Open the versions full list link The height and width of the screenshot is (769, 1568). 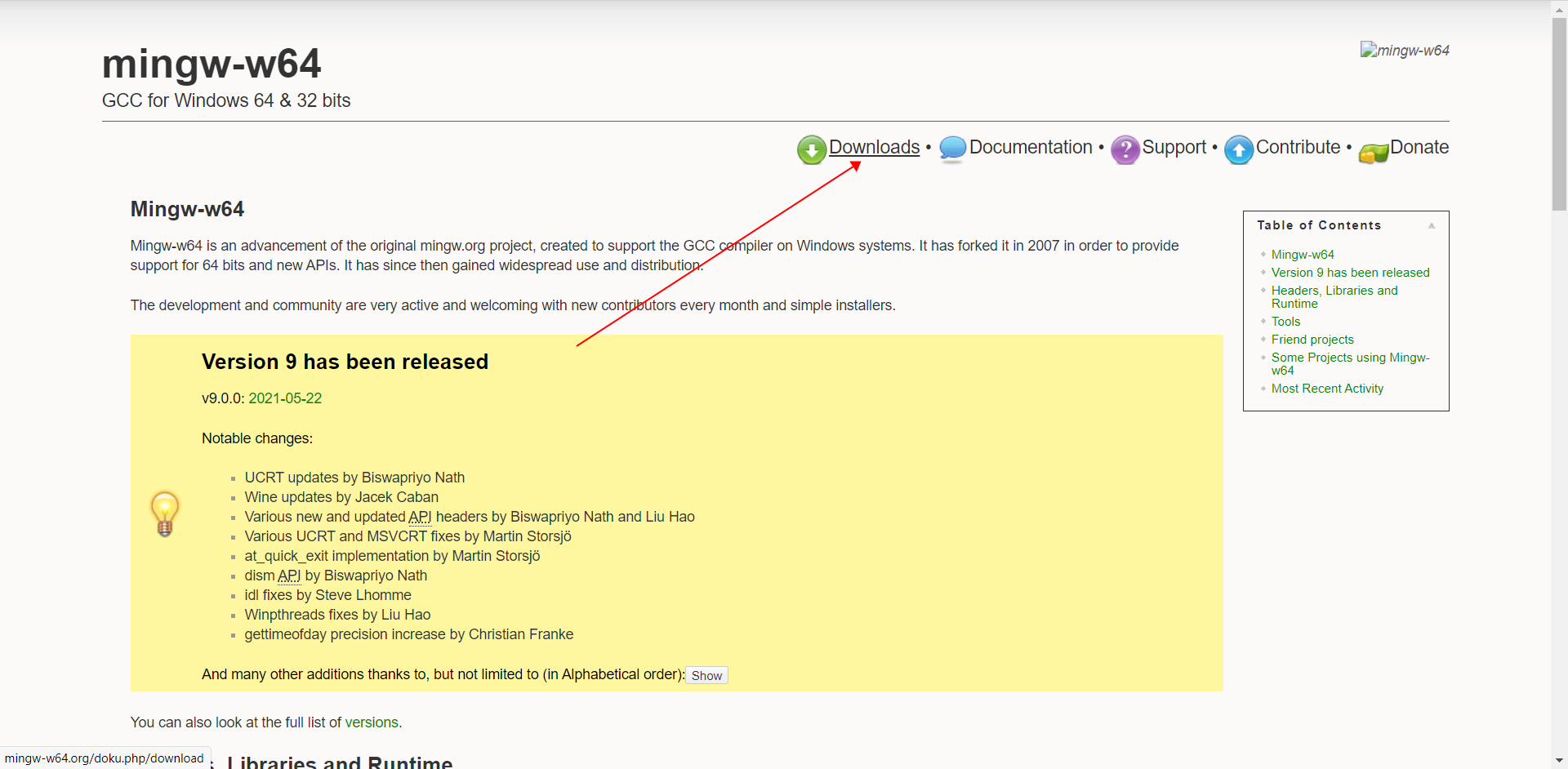click(x=372, y=722)
